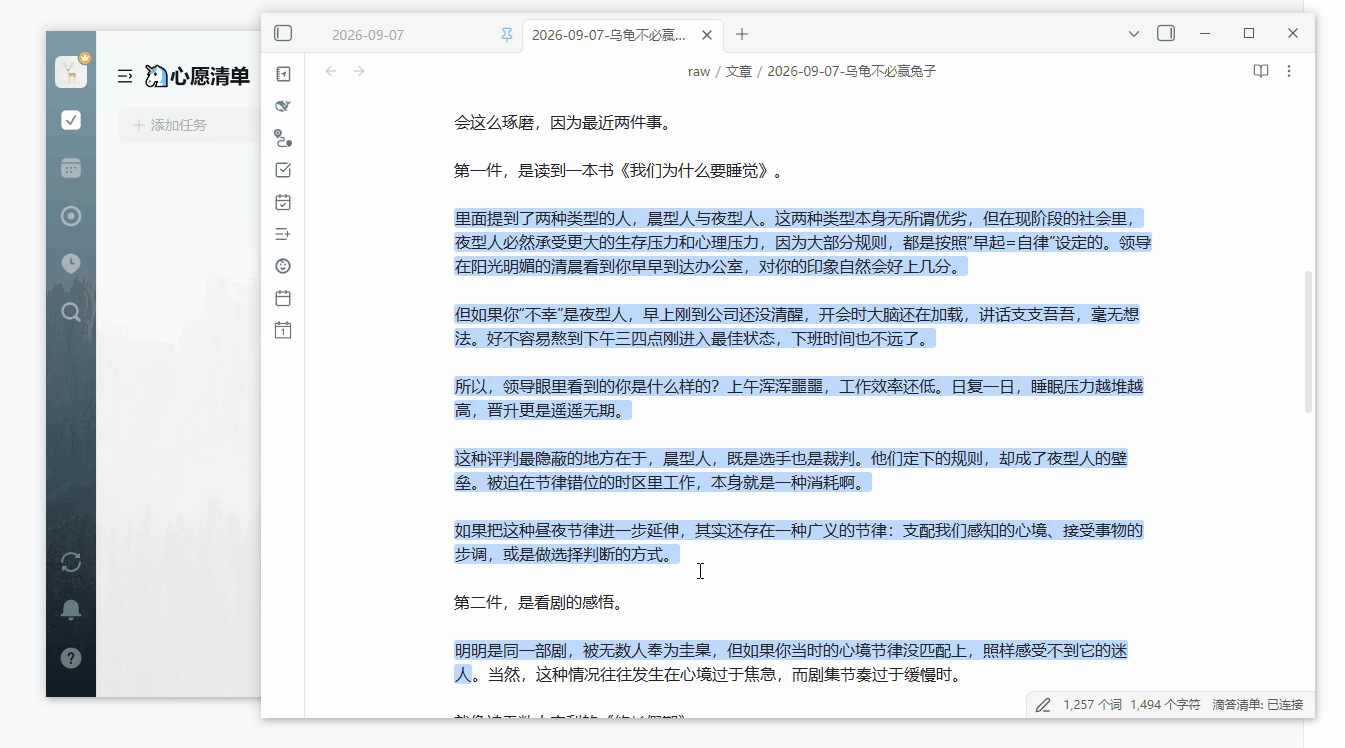Image resolution: width=1345 pixels, height=748 pixels.
Task: Click the whale icon in the ribbon
Action: (283, 106)
